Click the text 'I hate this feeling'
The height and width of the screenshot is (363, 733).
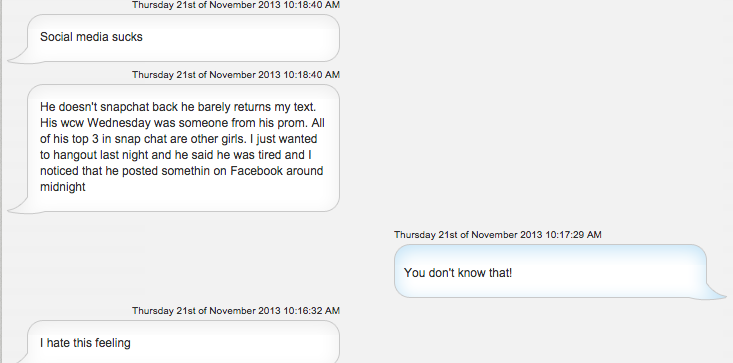click(x=85, y=343)
